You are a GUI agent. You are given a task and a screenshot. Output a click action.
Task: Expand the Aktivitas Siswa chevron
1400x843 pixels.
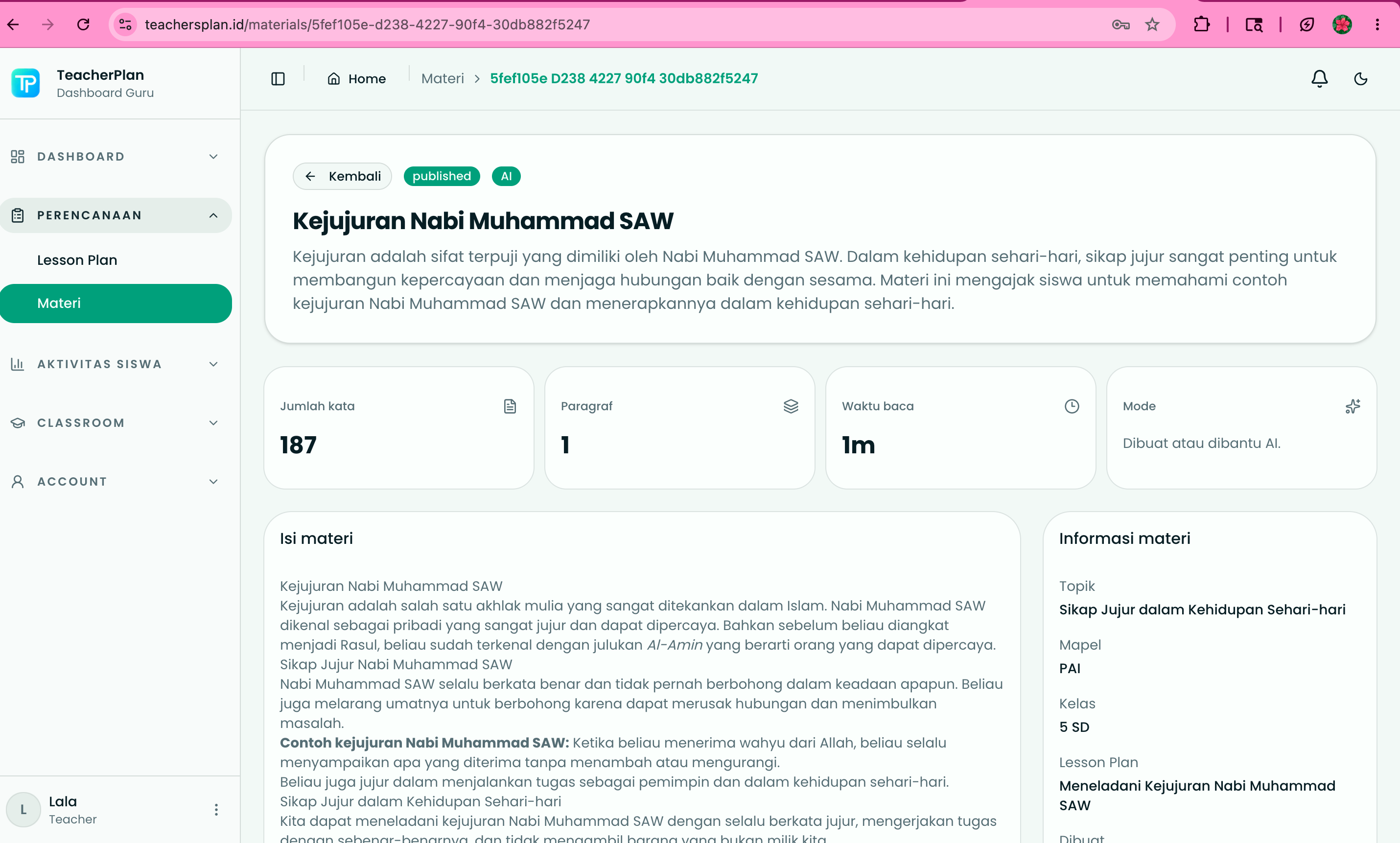tap(213, 364)
